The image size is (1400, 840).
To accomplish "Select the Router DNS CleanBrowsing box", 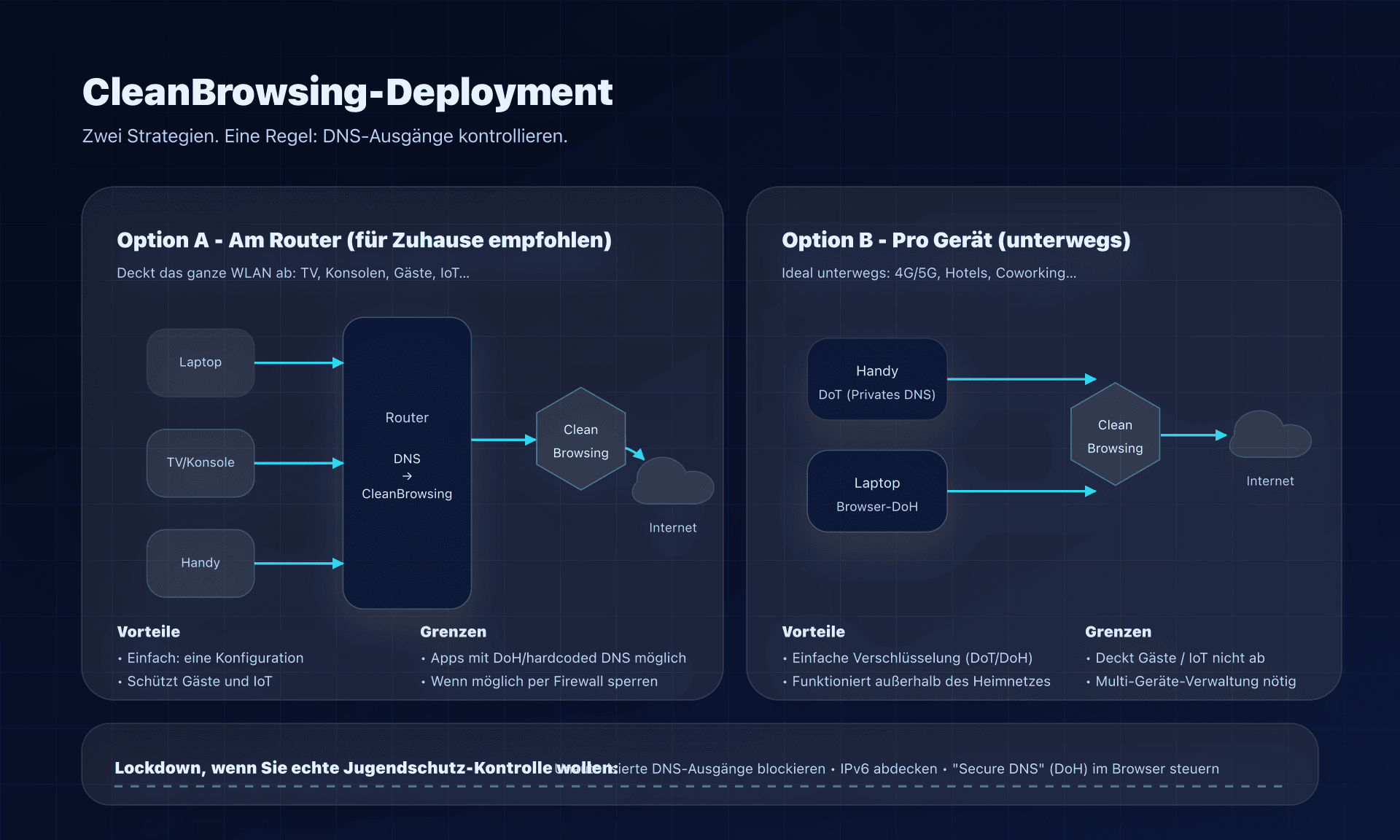I will tap(407, 462).
